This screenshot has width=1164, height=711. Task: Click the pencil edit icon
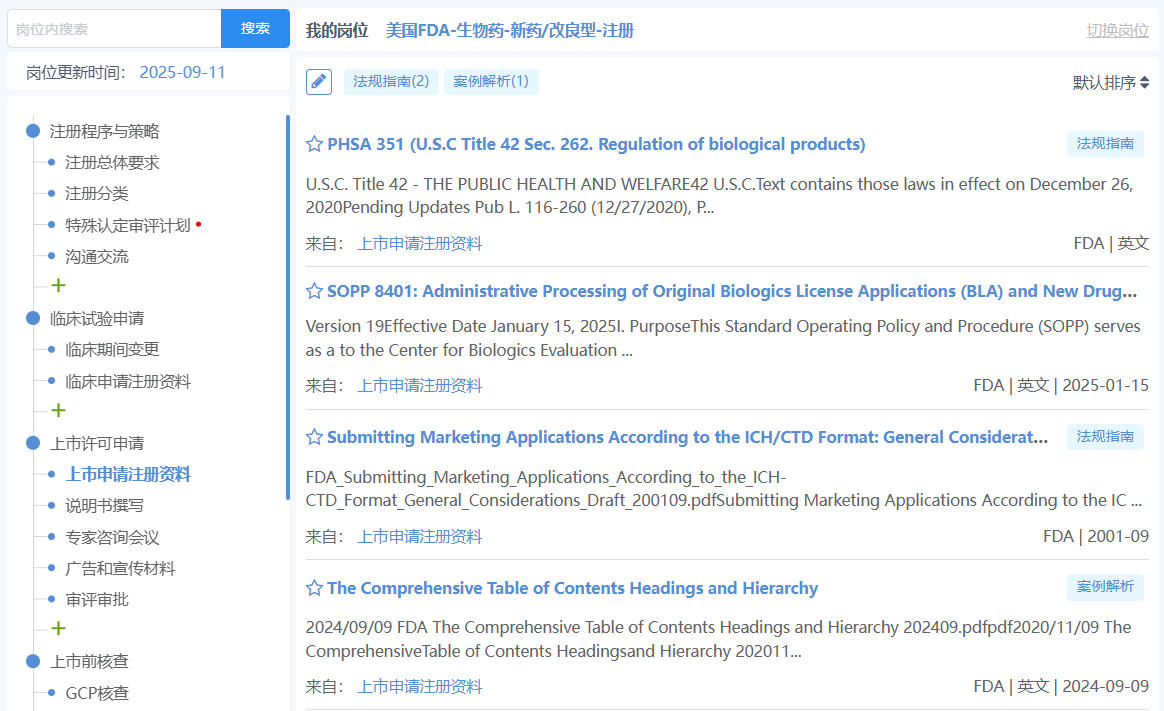pyautogui.click(x=319, y=82)
